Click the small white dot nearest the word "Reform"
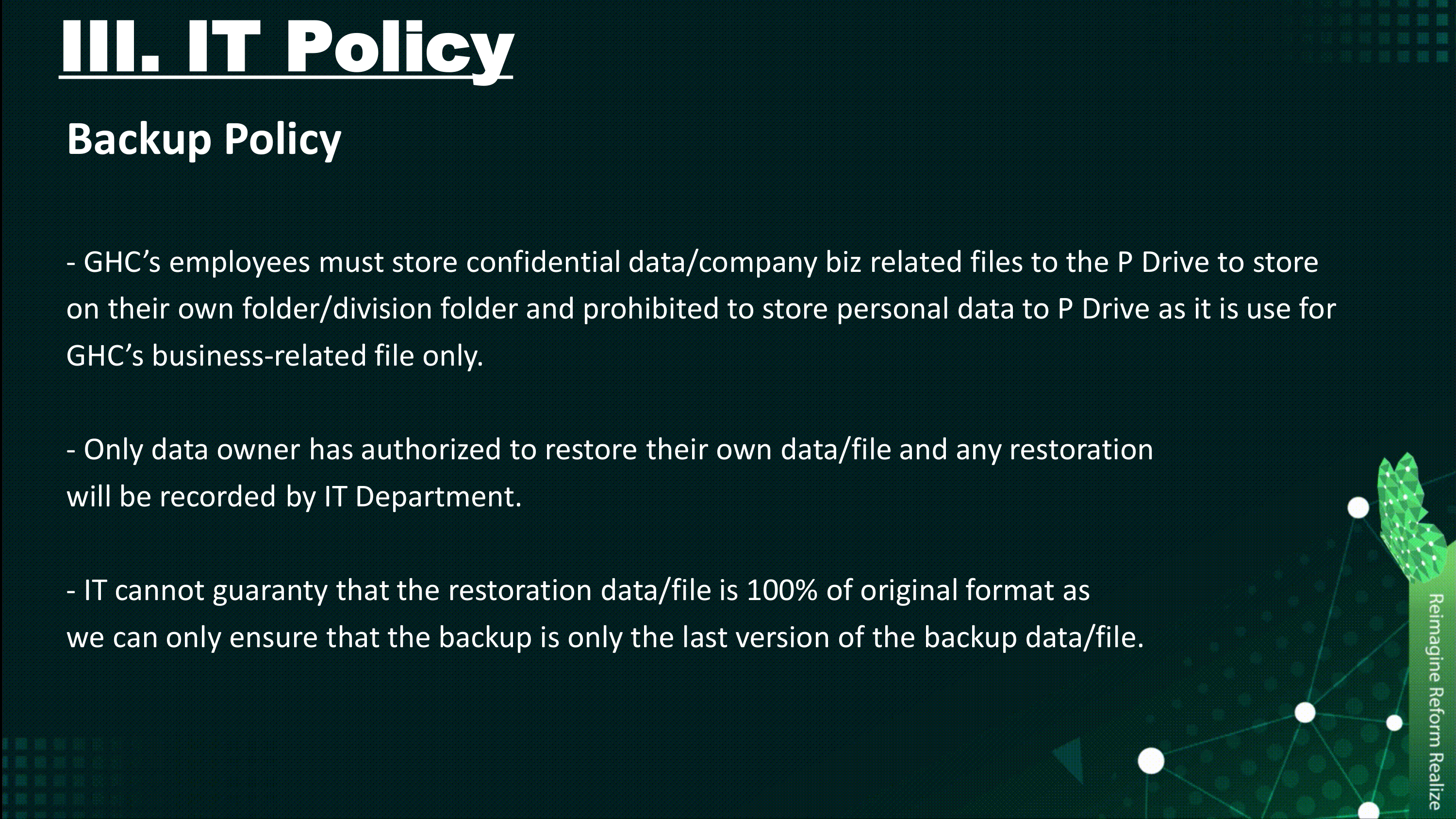The width and height of the screenshot is (1456, 819). 1394,722
